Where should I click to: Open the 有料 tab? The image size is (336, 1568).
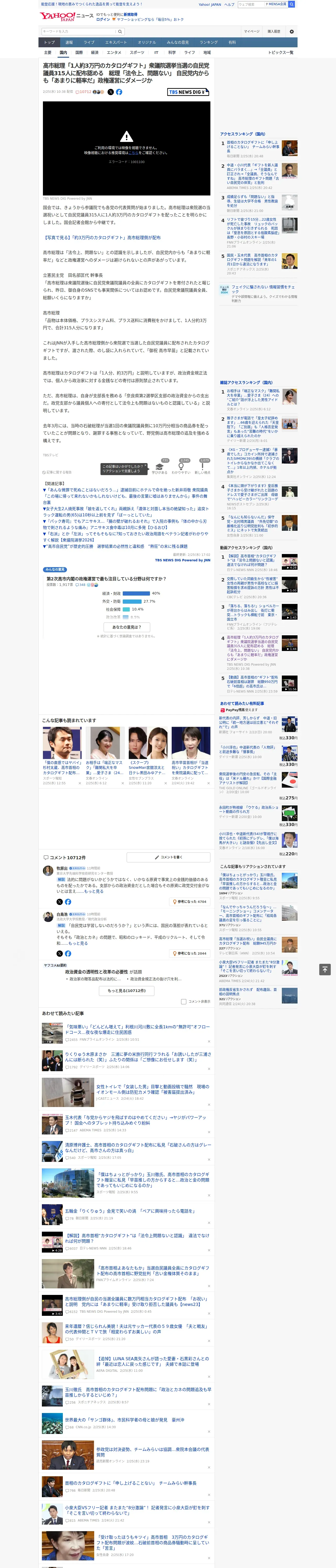click(x=232, y=43)
